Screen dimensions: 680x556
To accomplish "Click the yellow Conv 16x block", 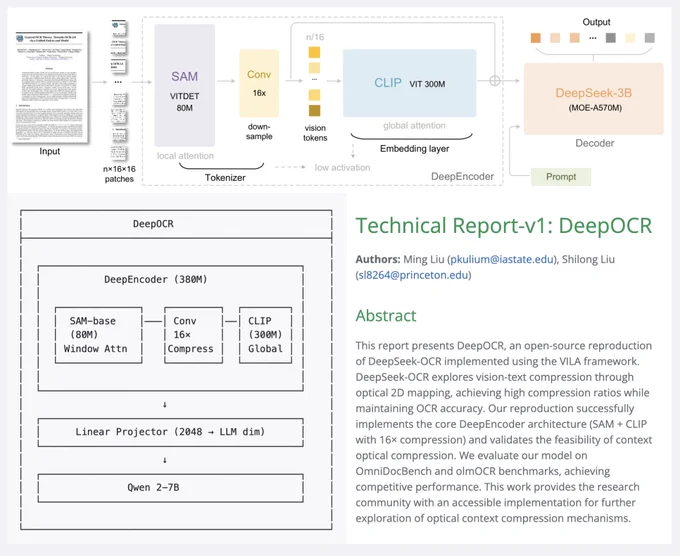I will click(x=259, y=83).
